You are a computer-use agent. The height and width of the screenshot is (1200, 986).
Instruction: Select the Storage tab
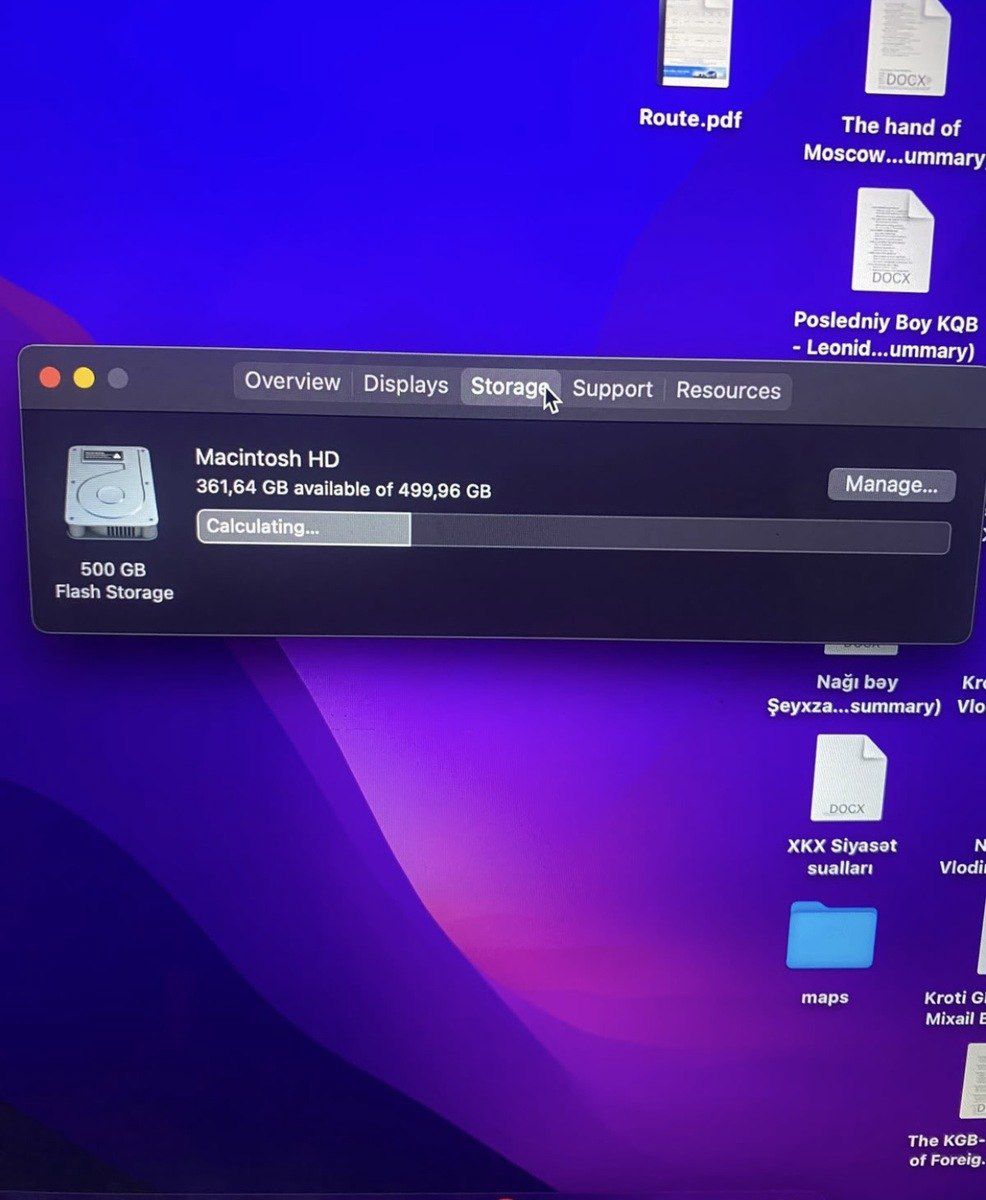click(x=510, y=387)
